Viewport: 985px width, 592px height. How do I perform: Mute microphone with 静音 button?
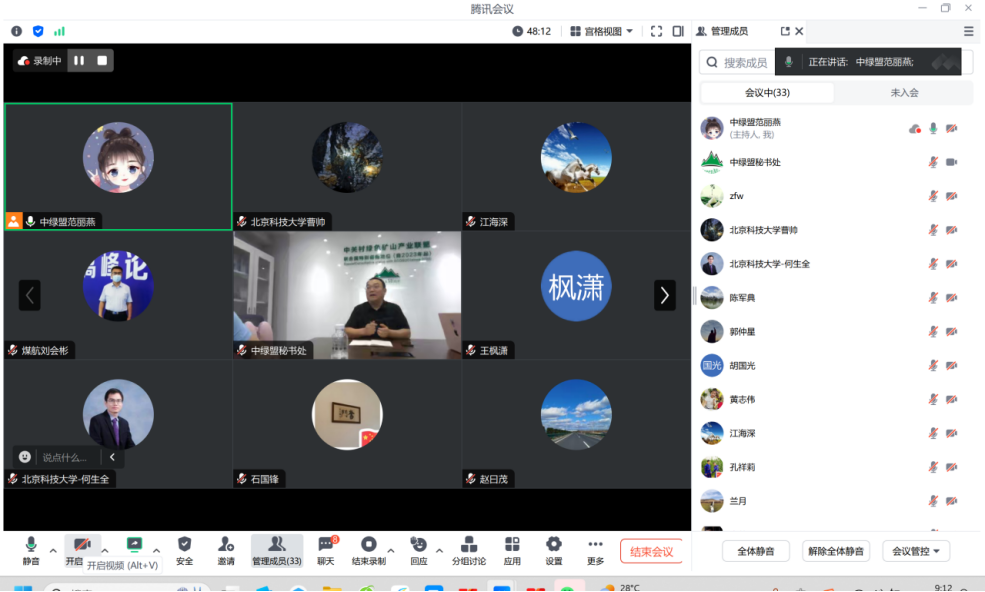click(30, 551)
